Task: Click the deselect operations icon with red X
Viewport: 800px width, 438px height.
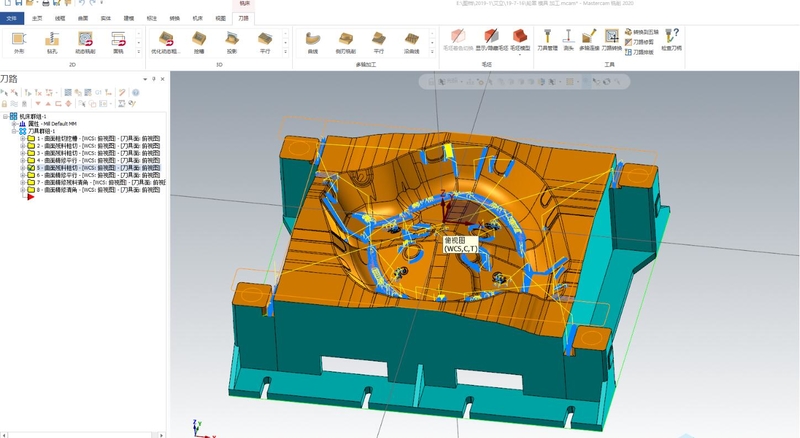Action: [x=14, y=92]
